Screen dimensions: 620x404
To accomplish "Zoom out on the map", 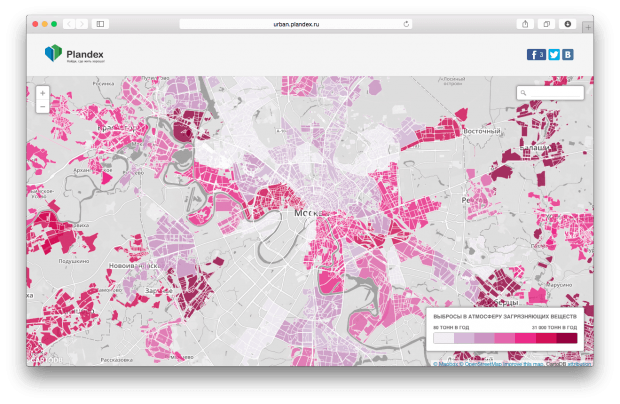I will pyautogui.click(x=42, y=105).
